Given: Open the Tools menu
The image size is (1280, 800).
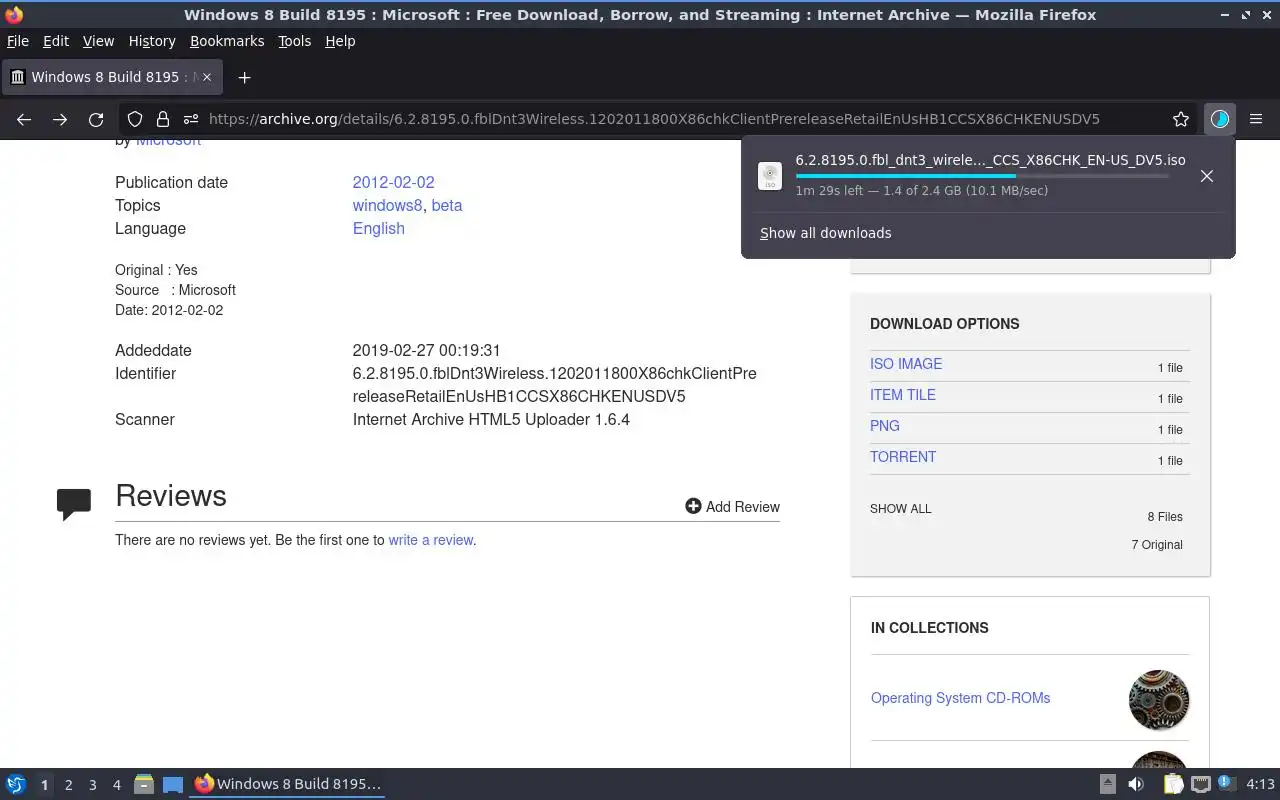Looking at the screenshot, I should coord(295,41).
